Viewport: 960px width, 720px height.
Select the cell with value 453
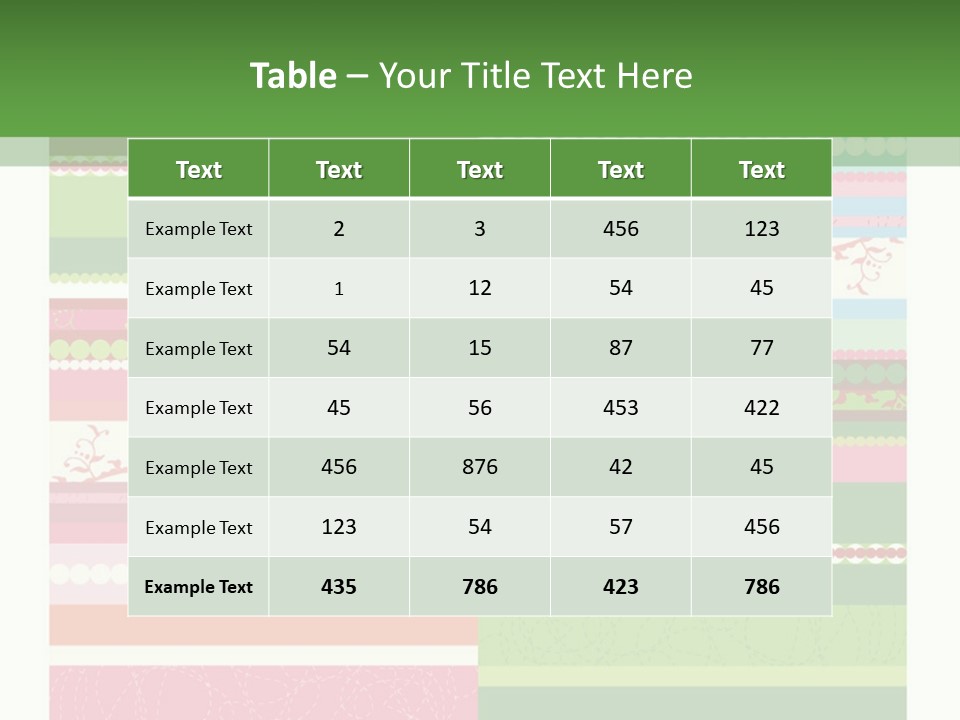621,407
